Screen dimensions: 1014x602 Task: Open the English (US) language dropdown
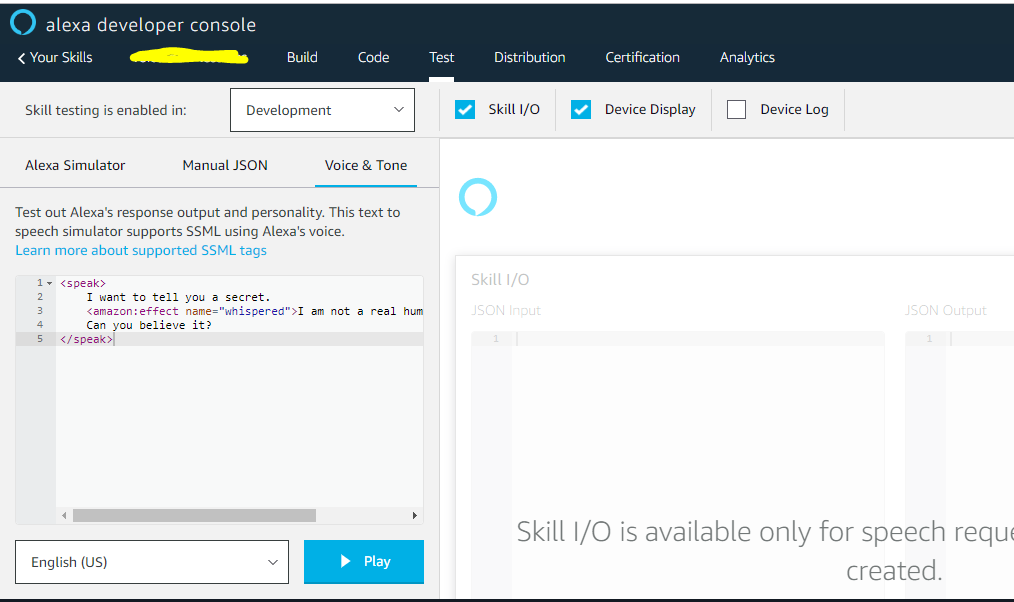pyautogui.click(x=152, y=562)
